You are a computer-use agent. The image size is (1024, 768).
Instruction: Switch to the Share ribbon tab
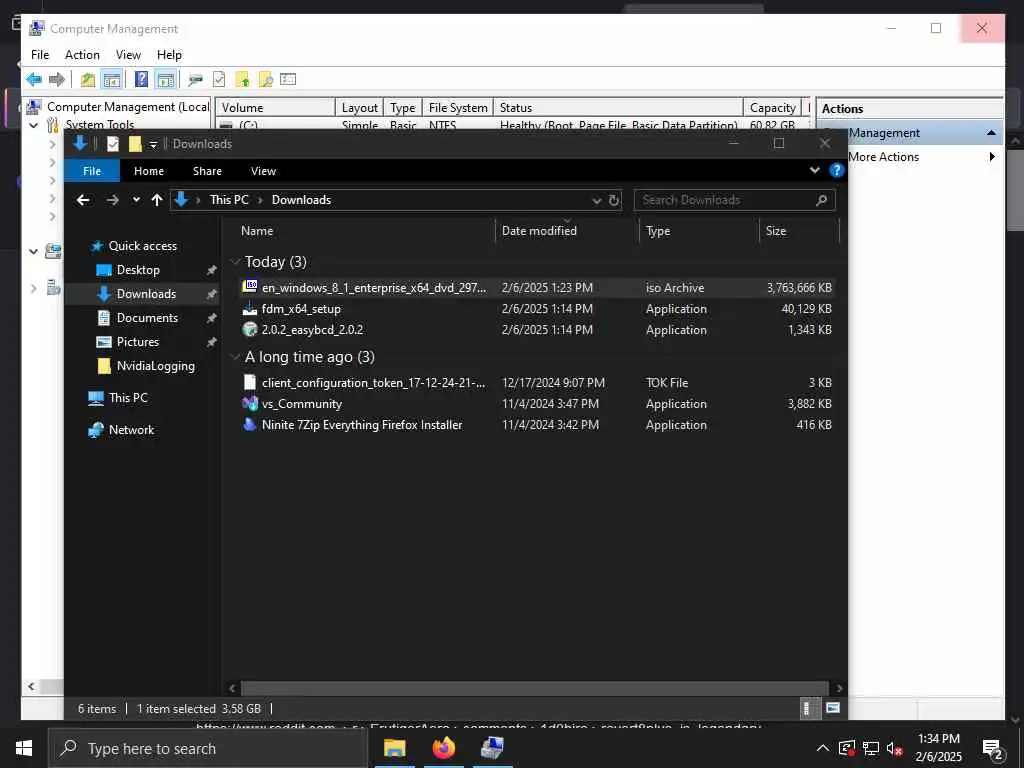(x=207, y=171)
